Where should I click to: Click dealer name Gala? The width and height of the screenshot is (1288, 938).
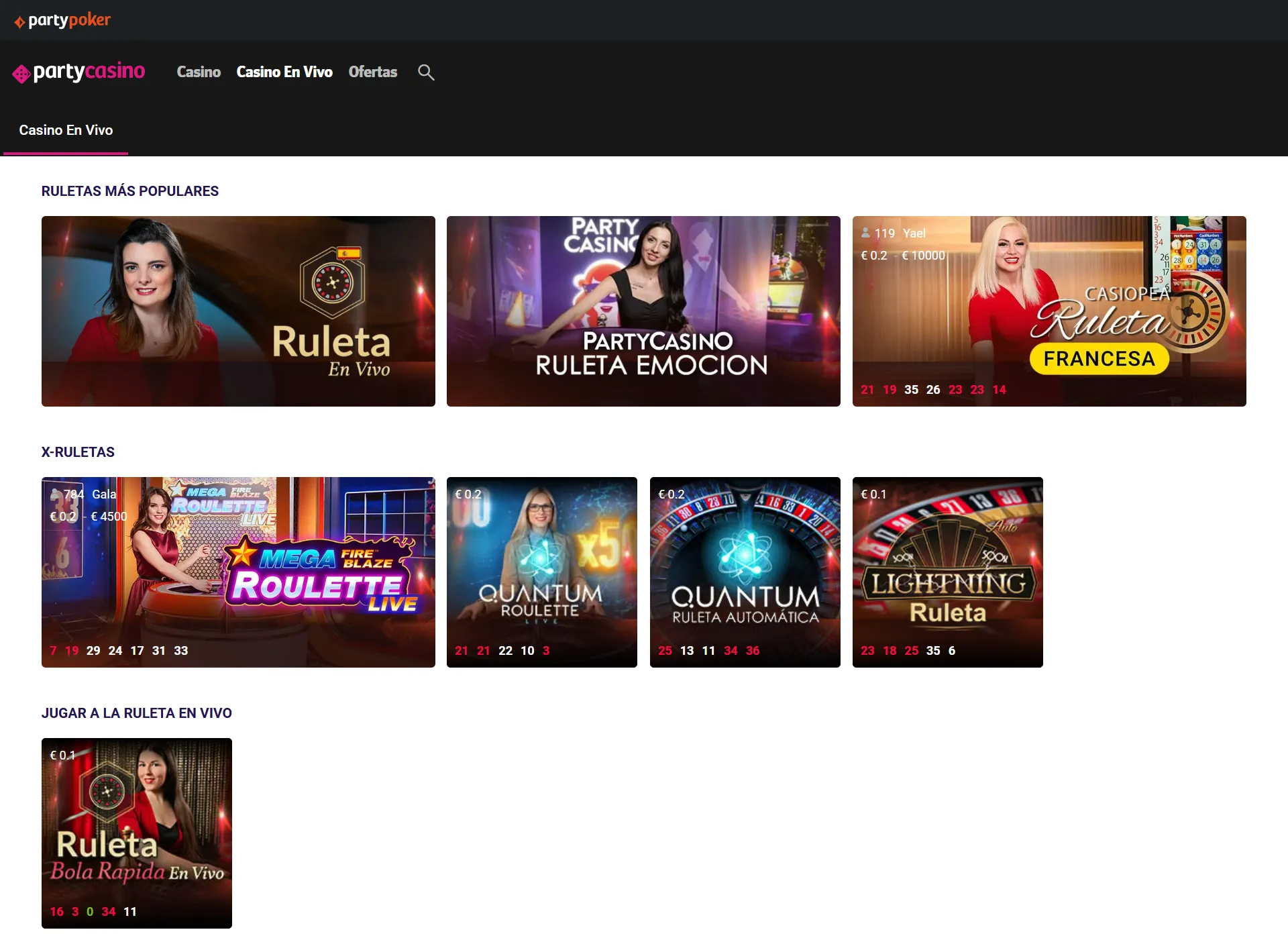pyautogui.click(x=104, y=494)
